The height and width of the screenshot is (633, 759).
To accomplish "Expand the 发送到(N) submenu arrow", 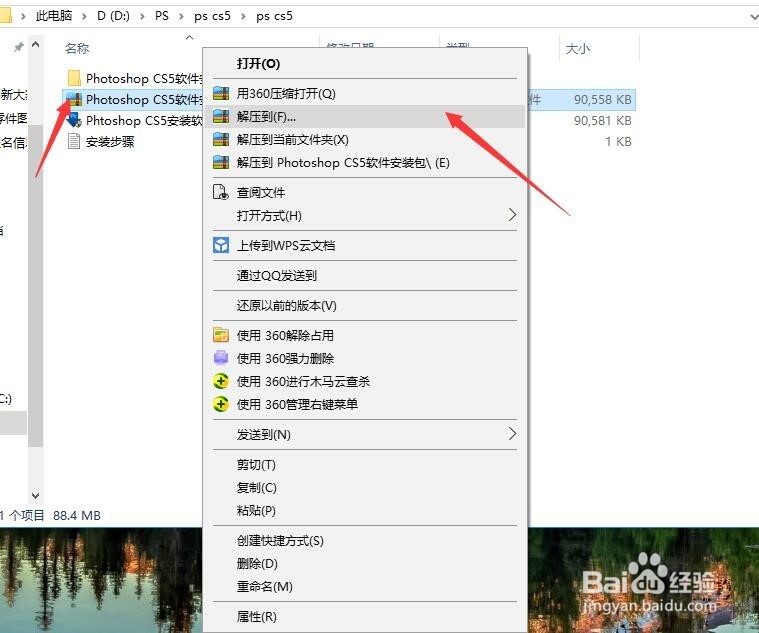I will click(512, 434).
